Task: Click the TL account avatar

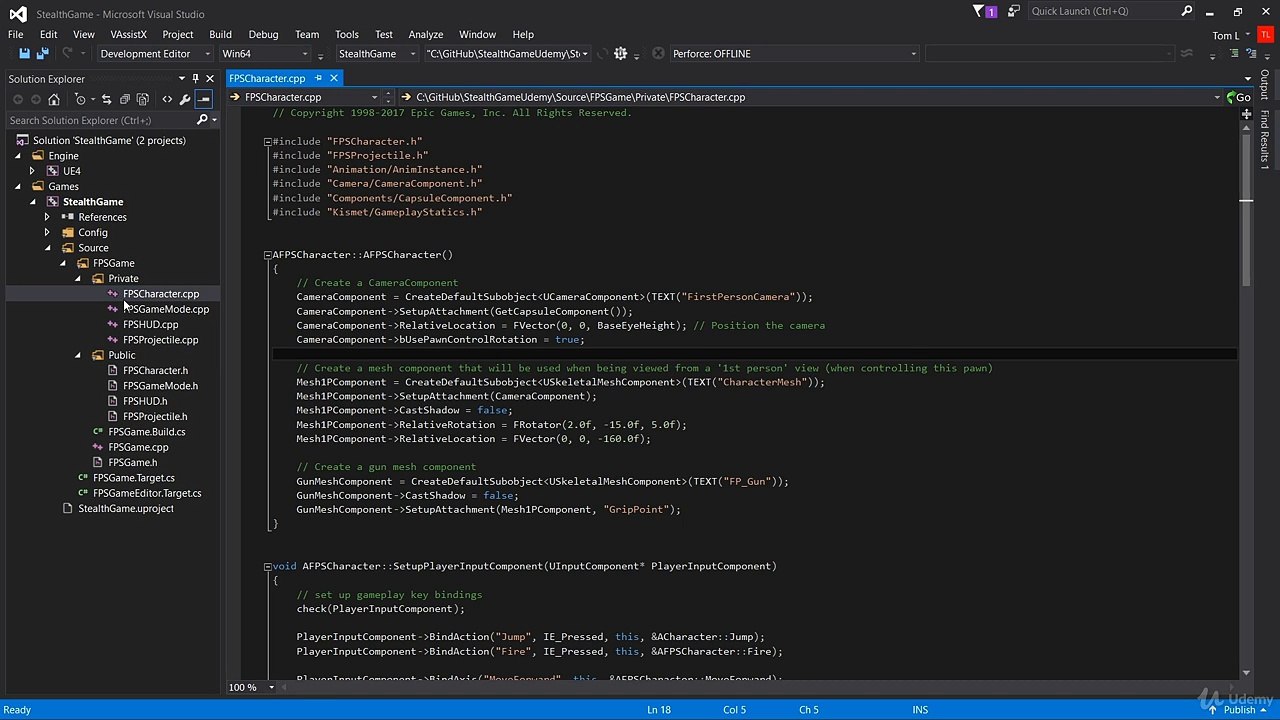Action: (1264, 35)
